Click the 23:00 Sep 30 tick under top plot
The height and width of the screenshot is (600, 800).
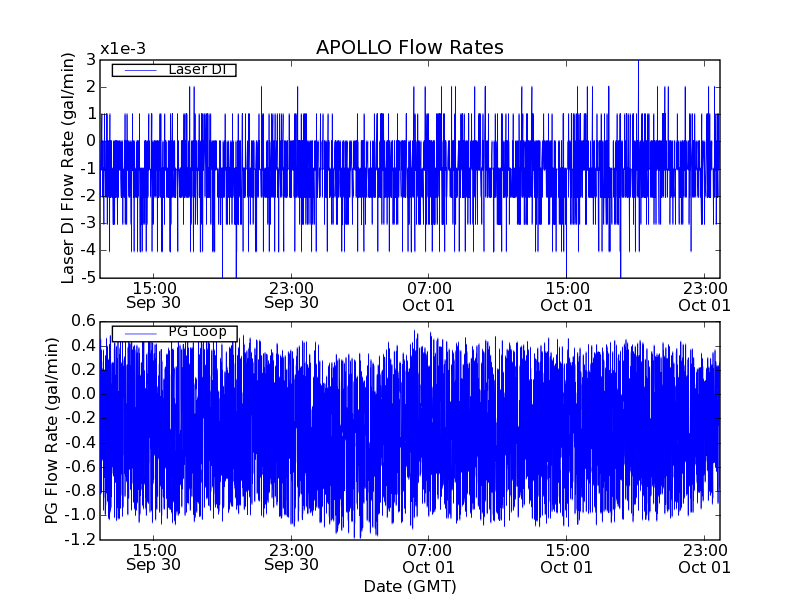pyautogui.click(x=291, y=295)
